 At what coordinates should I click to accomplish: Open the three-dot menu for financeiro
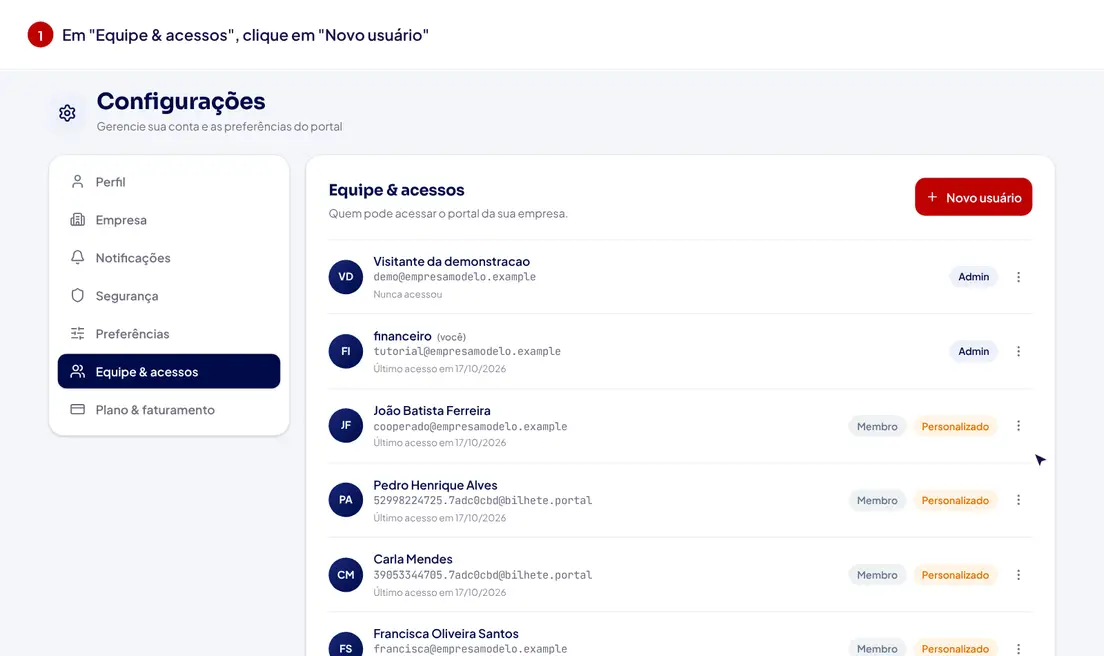pos(1018,351)
